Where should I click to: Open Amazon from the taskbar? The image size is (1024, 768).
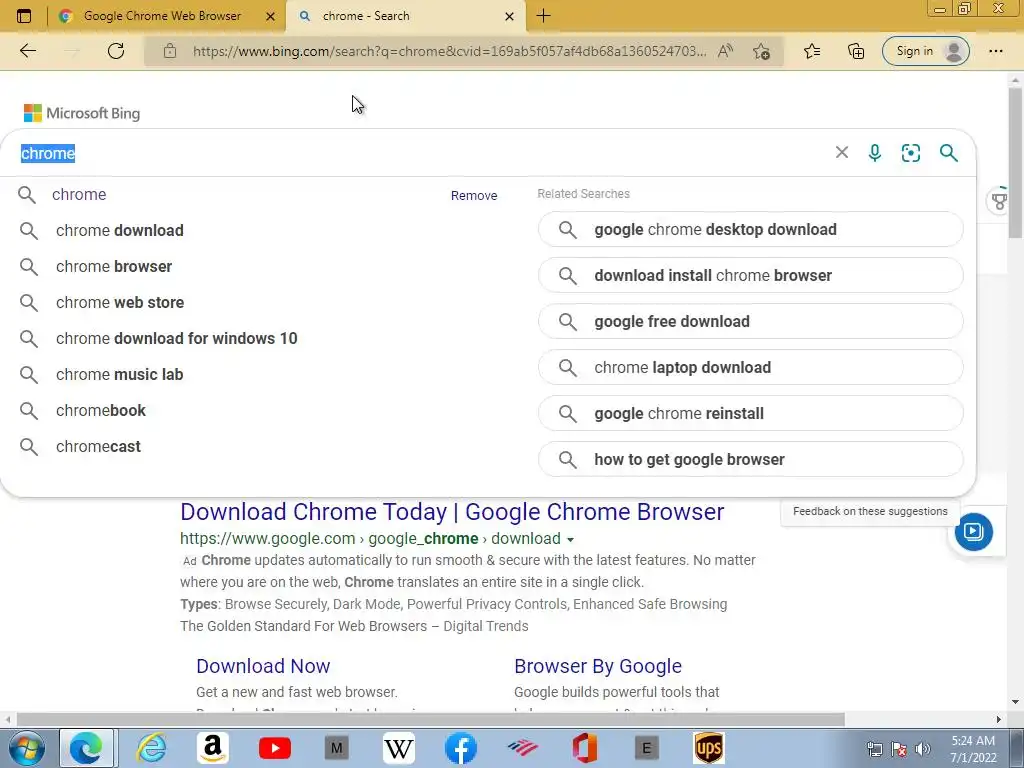pyautogui.click(x=212, y=748)
